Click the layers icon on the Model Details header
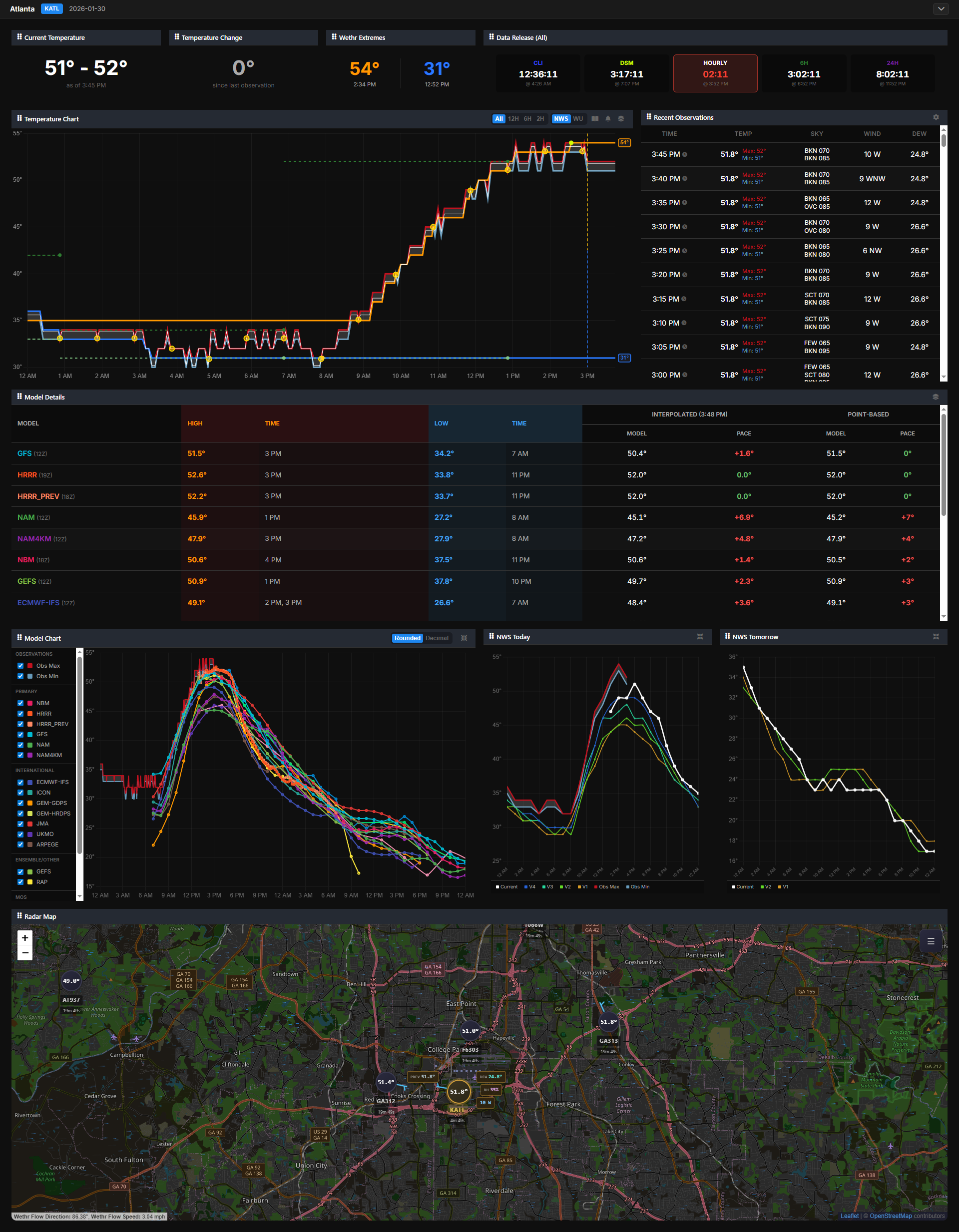 point(936,397)
